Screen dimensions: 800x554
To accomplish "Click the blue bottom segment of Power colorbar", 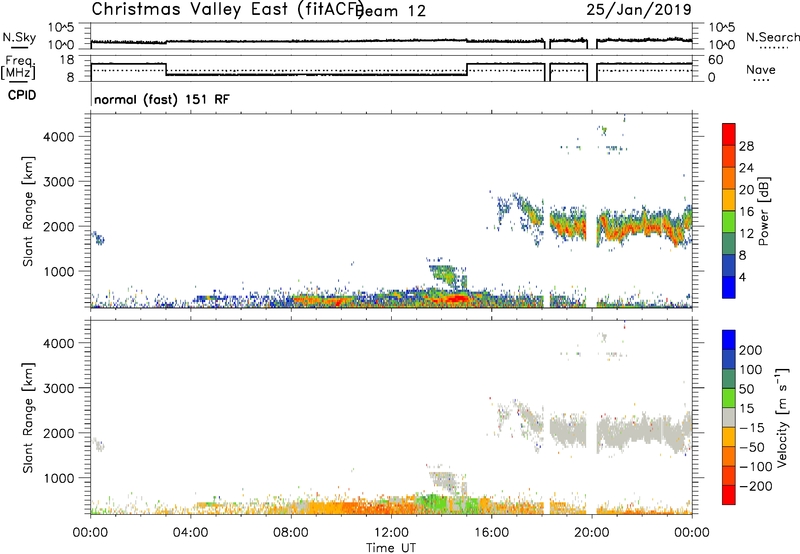I will pos(729,287).
